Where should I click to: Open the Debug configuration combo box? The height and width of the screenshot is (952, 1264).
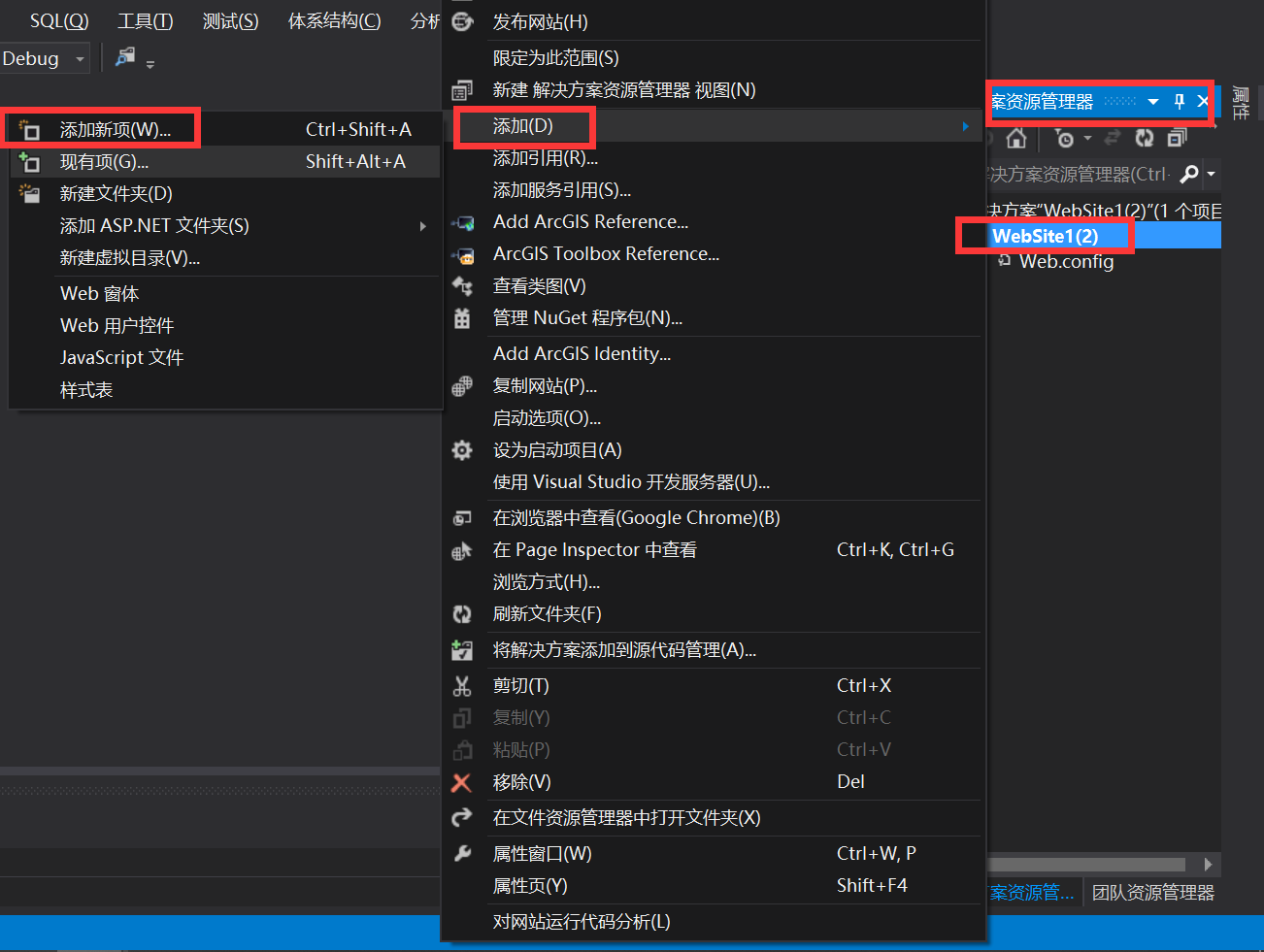pyautogui.click(x=45, y=59)
